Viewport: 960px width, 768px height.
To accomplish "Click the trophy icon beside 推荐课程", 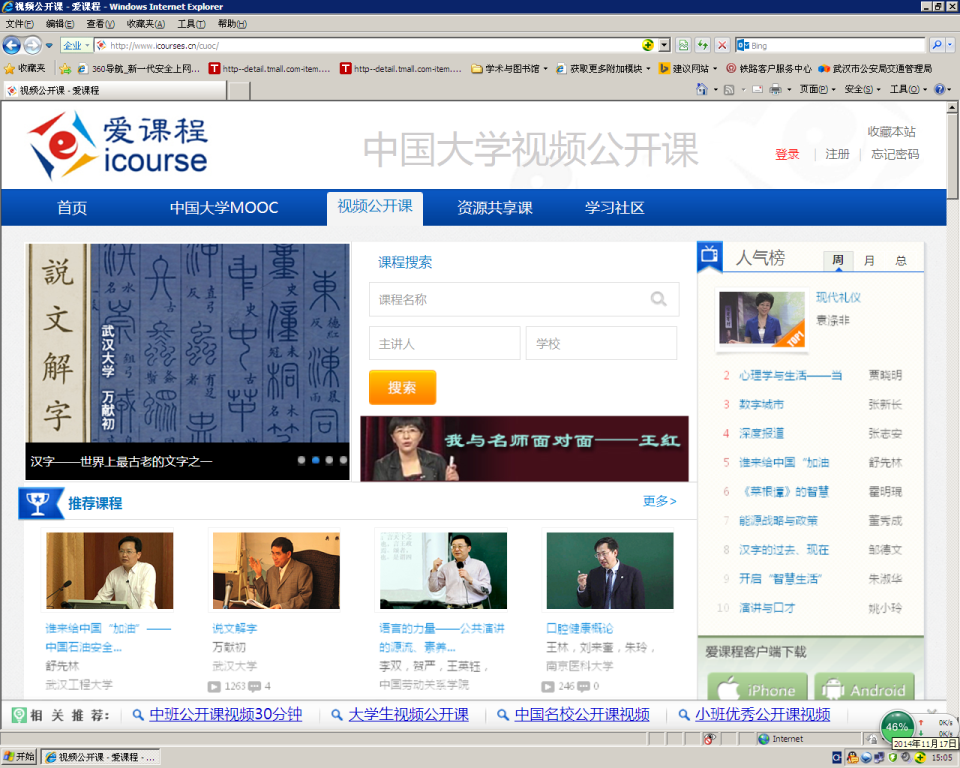I will click(x=38, y=503).
